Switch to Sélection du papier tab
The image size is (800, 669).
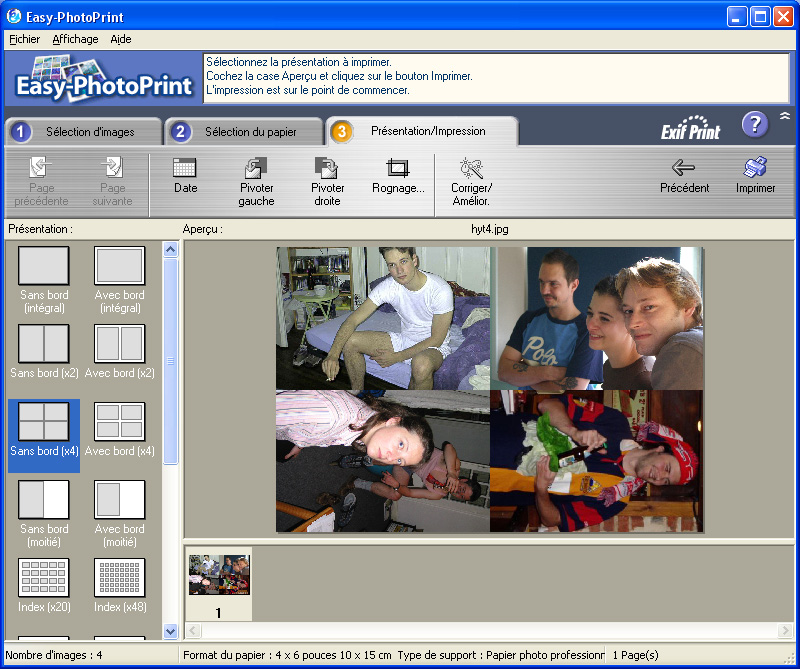(x=244, y=132)
